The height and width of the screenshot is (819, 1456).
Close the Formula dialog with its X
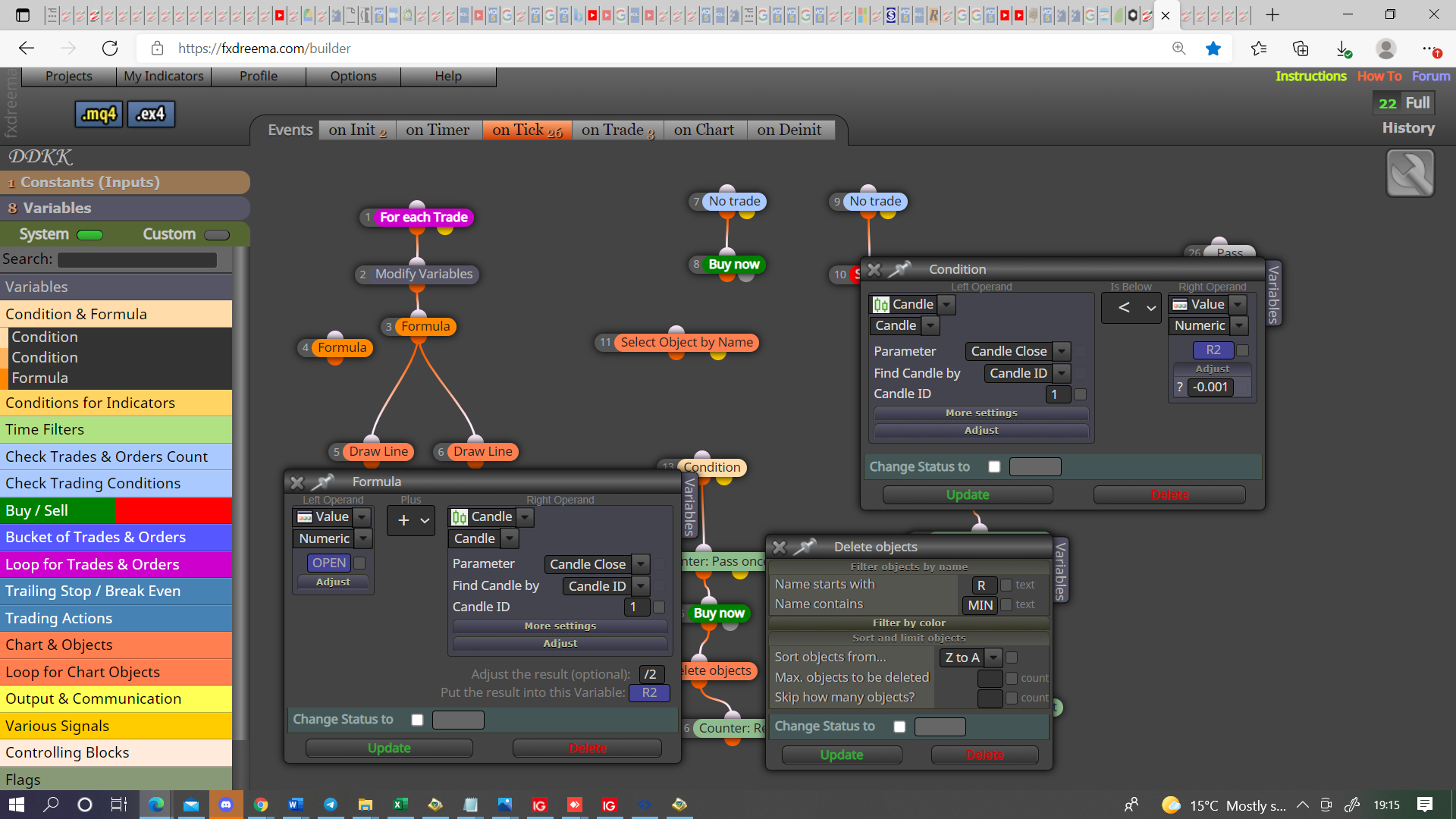coord(297,482)
